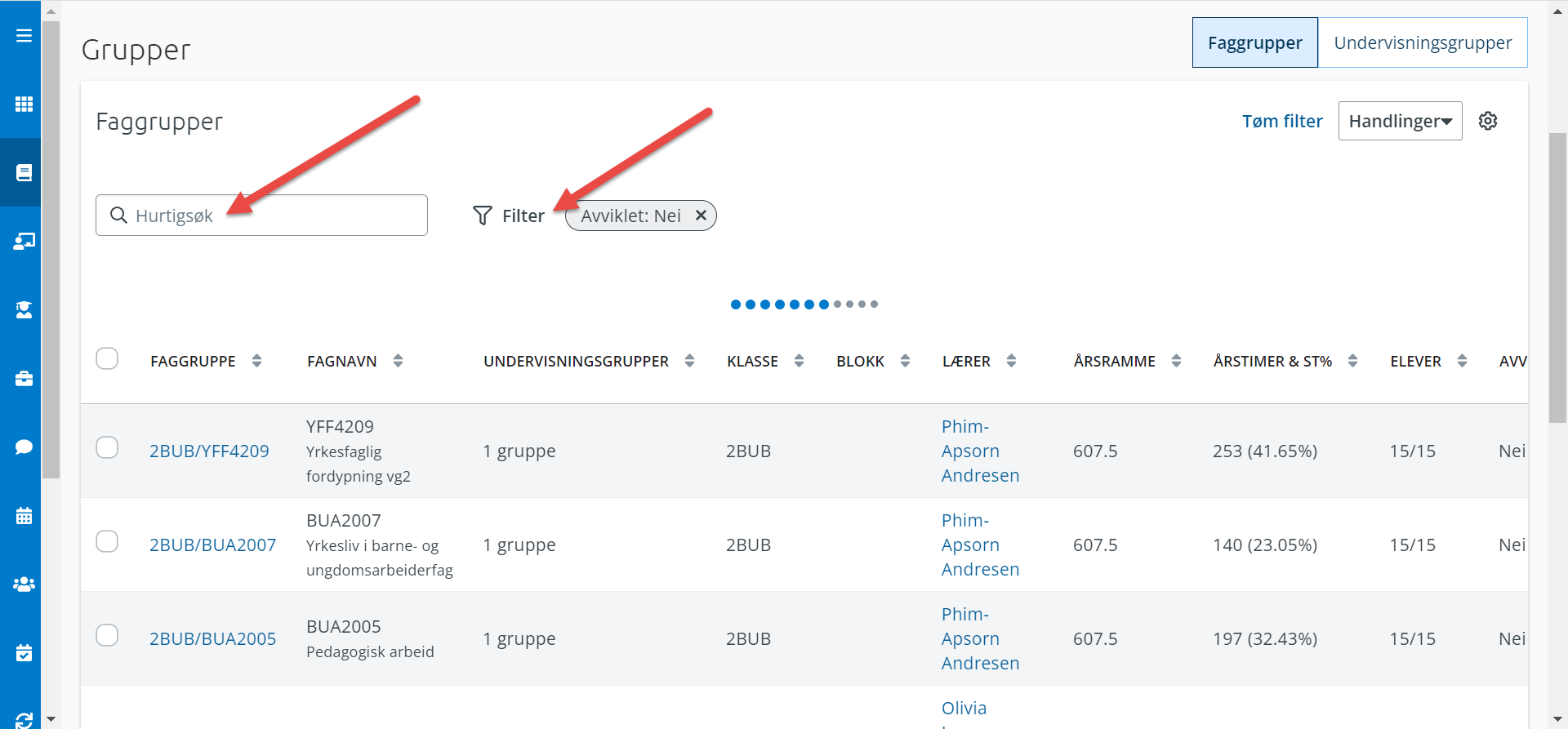The image size is (1568, 729).
Task: Open the Handlinger dropdown
Action: tap(1400, 121)
